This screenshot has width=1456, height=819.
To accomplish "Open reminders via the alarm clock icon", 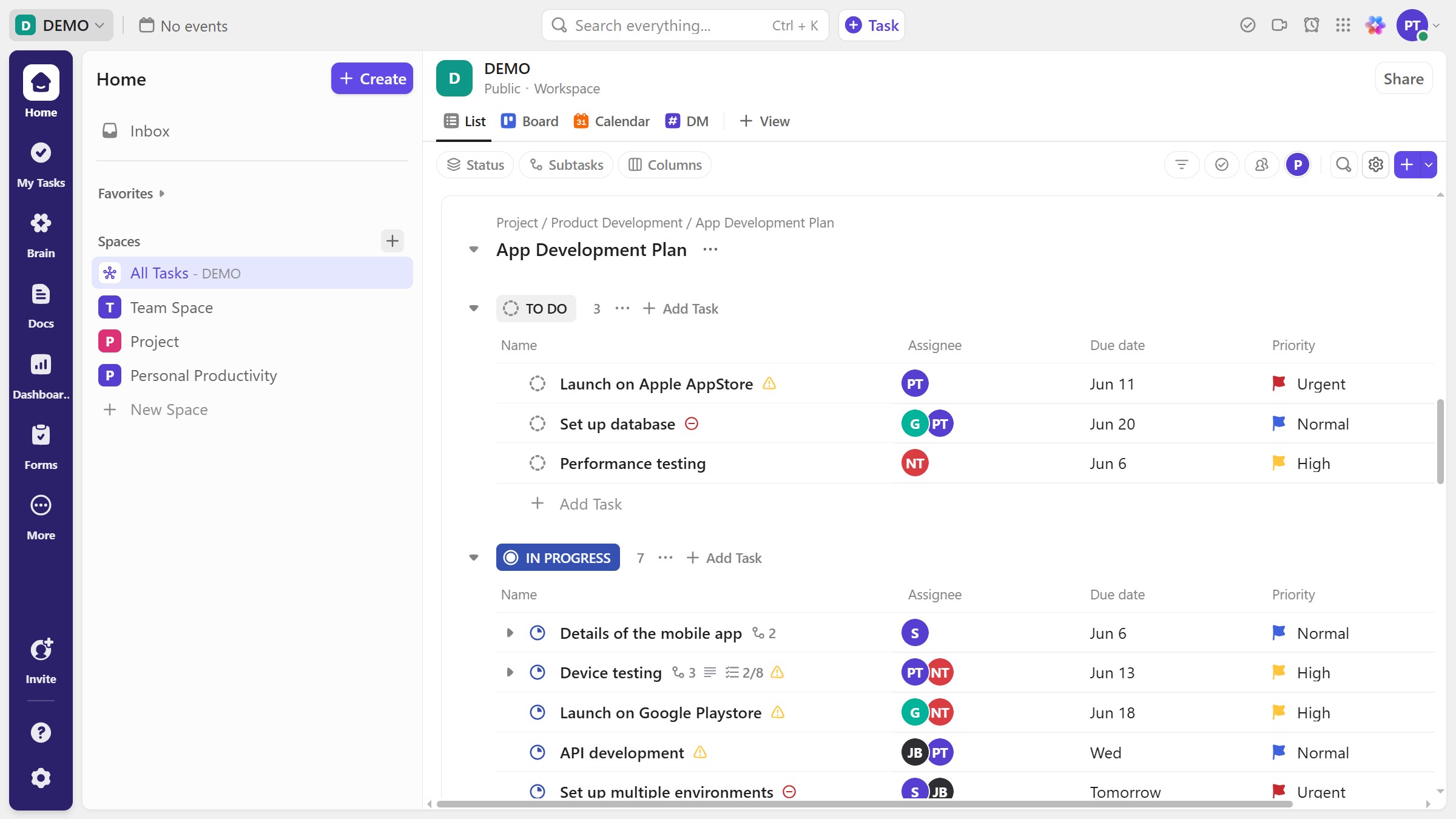I will (1312, 25).
